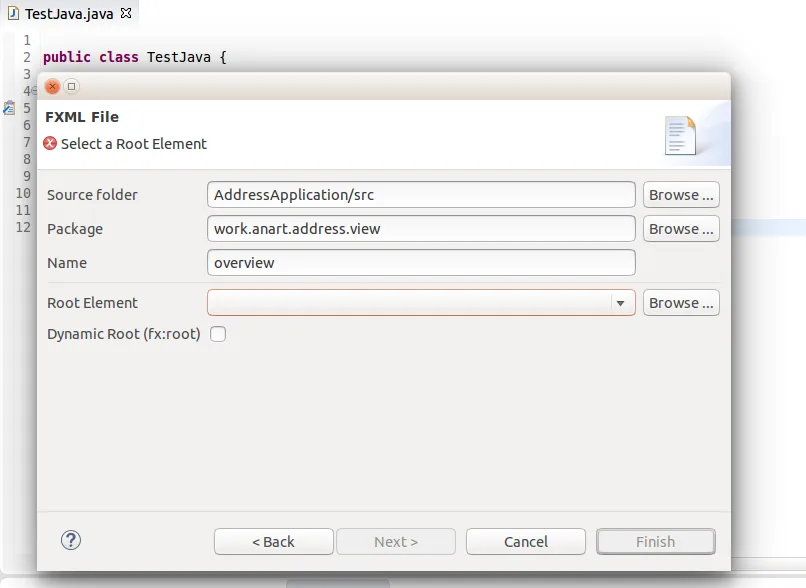Screen dimensions: 806x588
Task: Close the FXML File dialog with the red button
Action: tap(52, 86)
